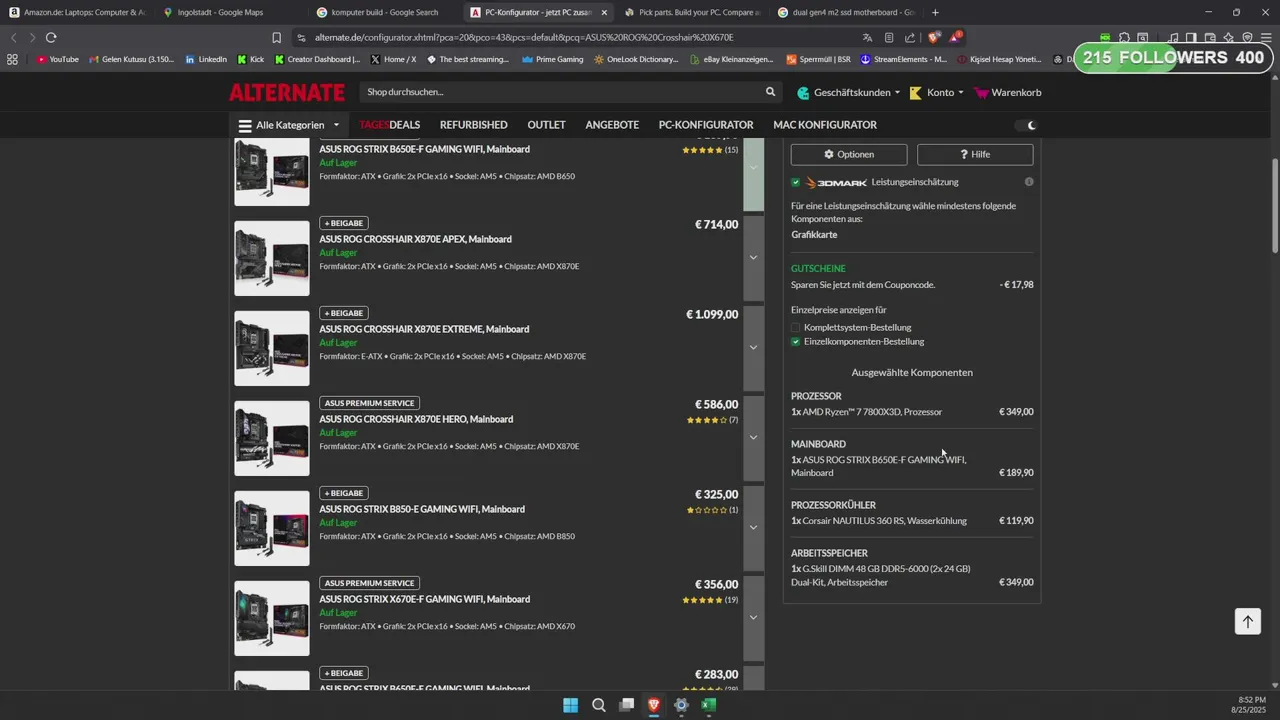Viewport: 1280px width, 720px height.
Task: Open Brave browser from taskbar
Action: (x=654, y=705)
